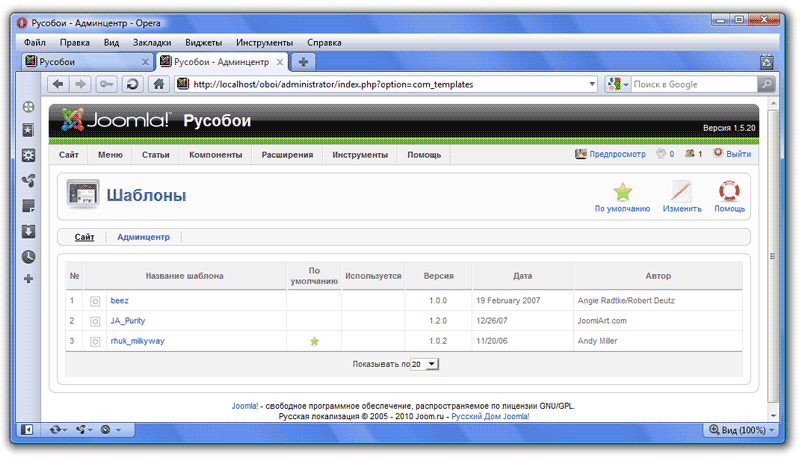Click the green star 'По умолчанию' toolbar icon

(x=622, y=192)
